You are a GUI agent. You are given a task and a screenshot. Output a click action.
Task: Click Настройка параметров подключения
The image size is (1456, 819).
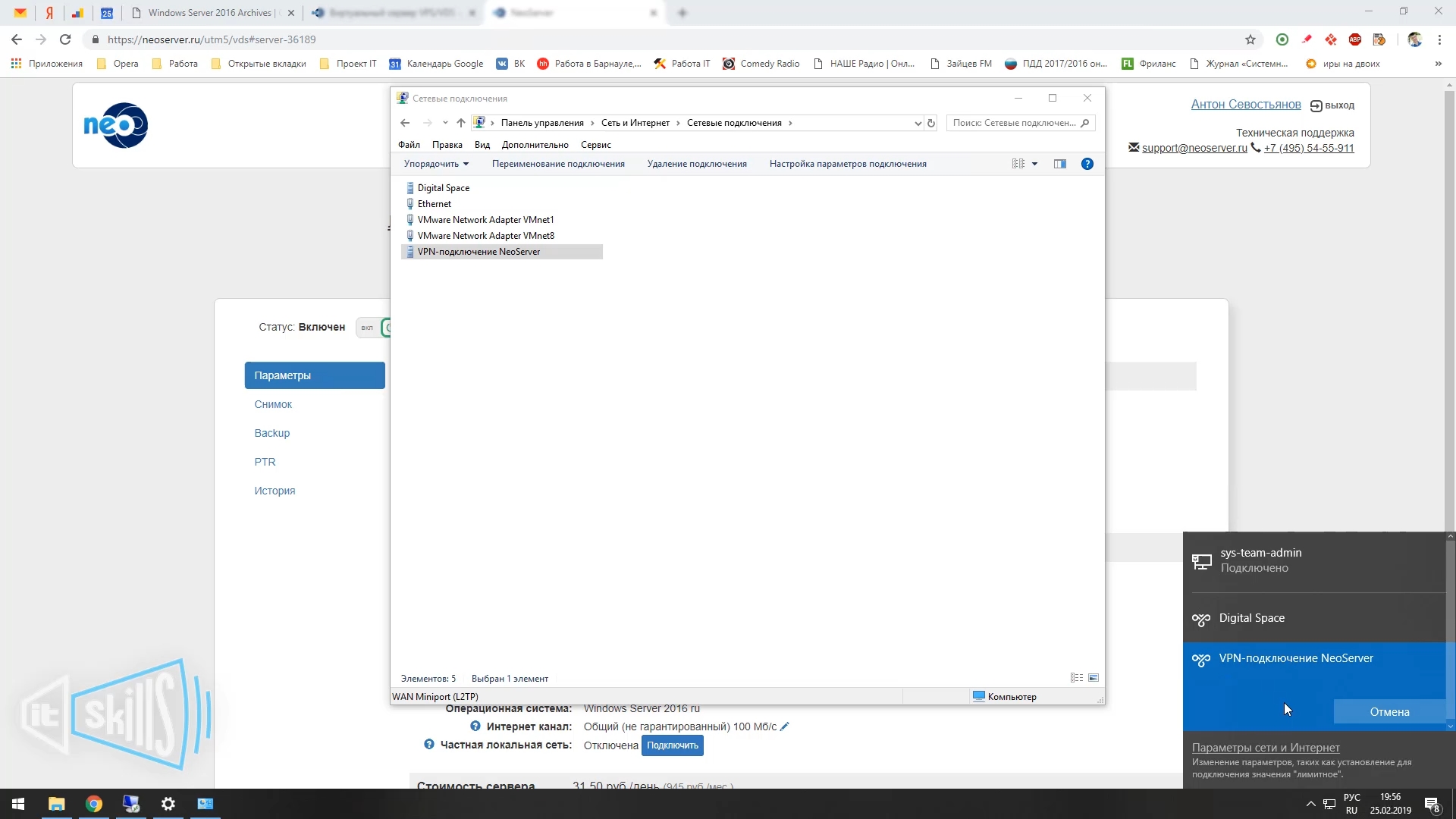tap(848, 164)
